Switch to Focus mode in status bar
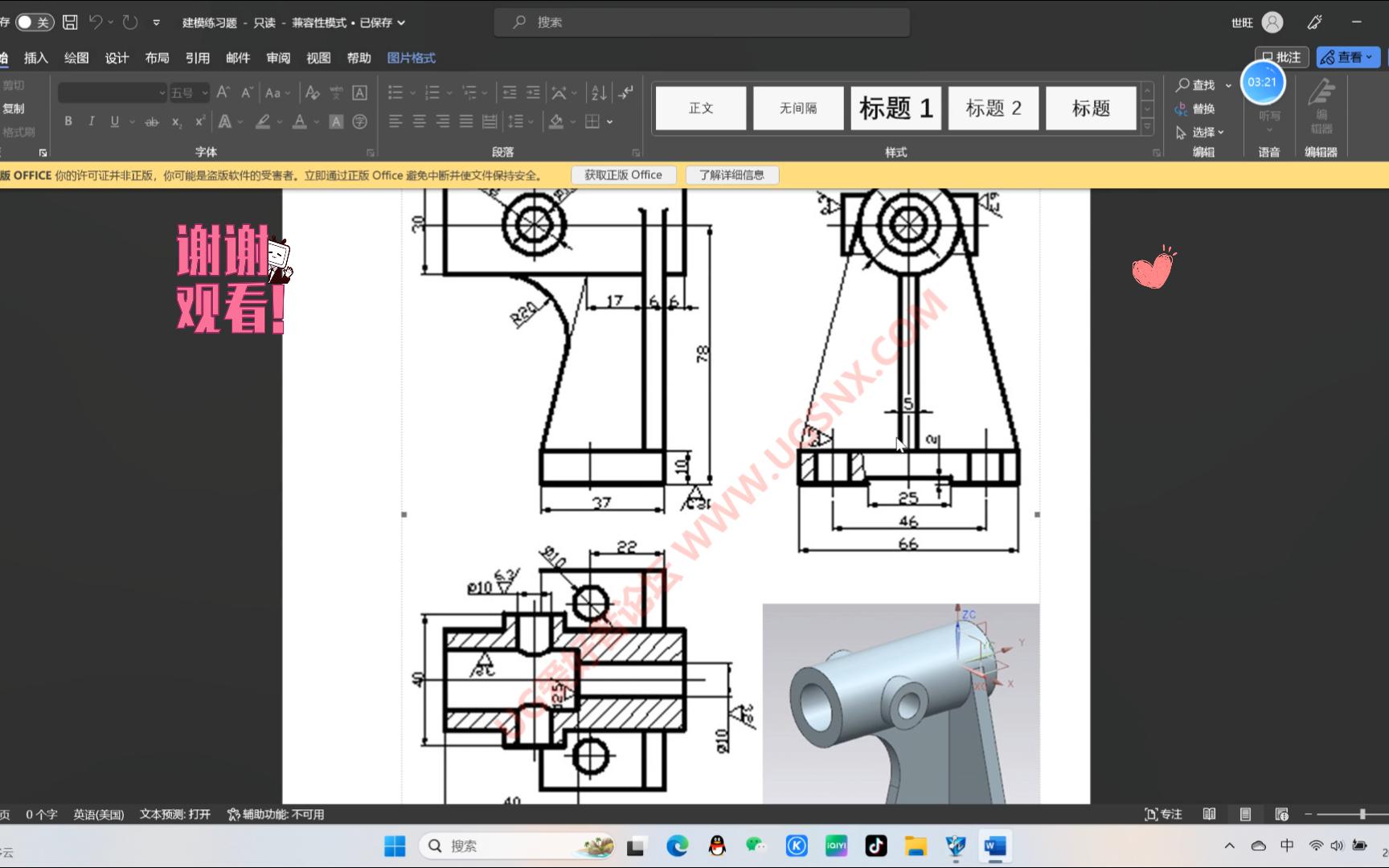 click(1163, 814)
